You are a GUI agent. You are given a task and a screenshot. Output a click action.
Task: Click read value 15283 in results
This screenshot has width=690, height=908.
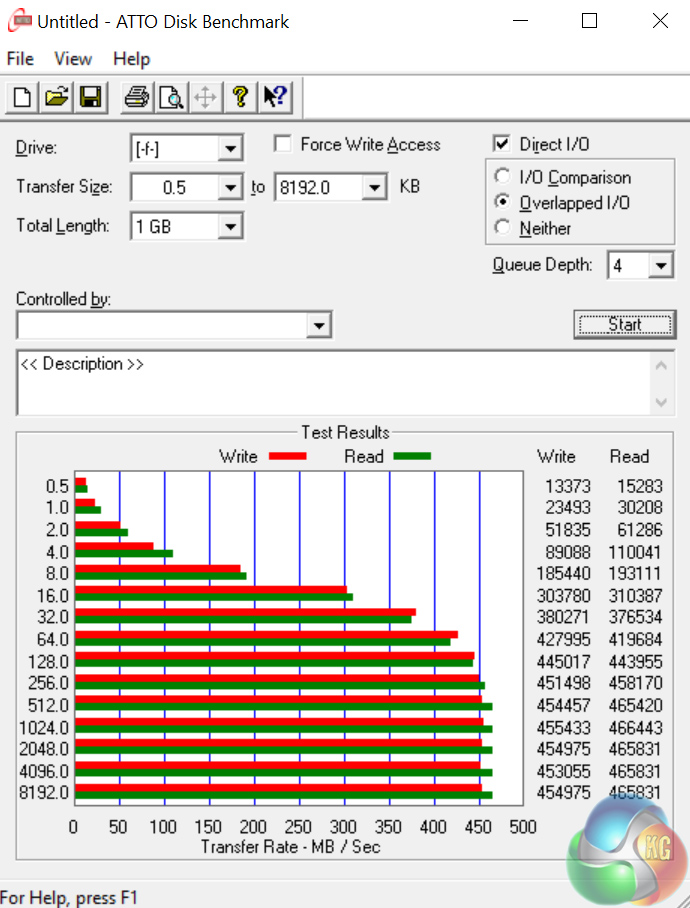pyautogui.click(x=640, y=486)
